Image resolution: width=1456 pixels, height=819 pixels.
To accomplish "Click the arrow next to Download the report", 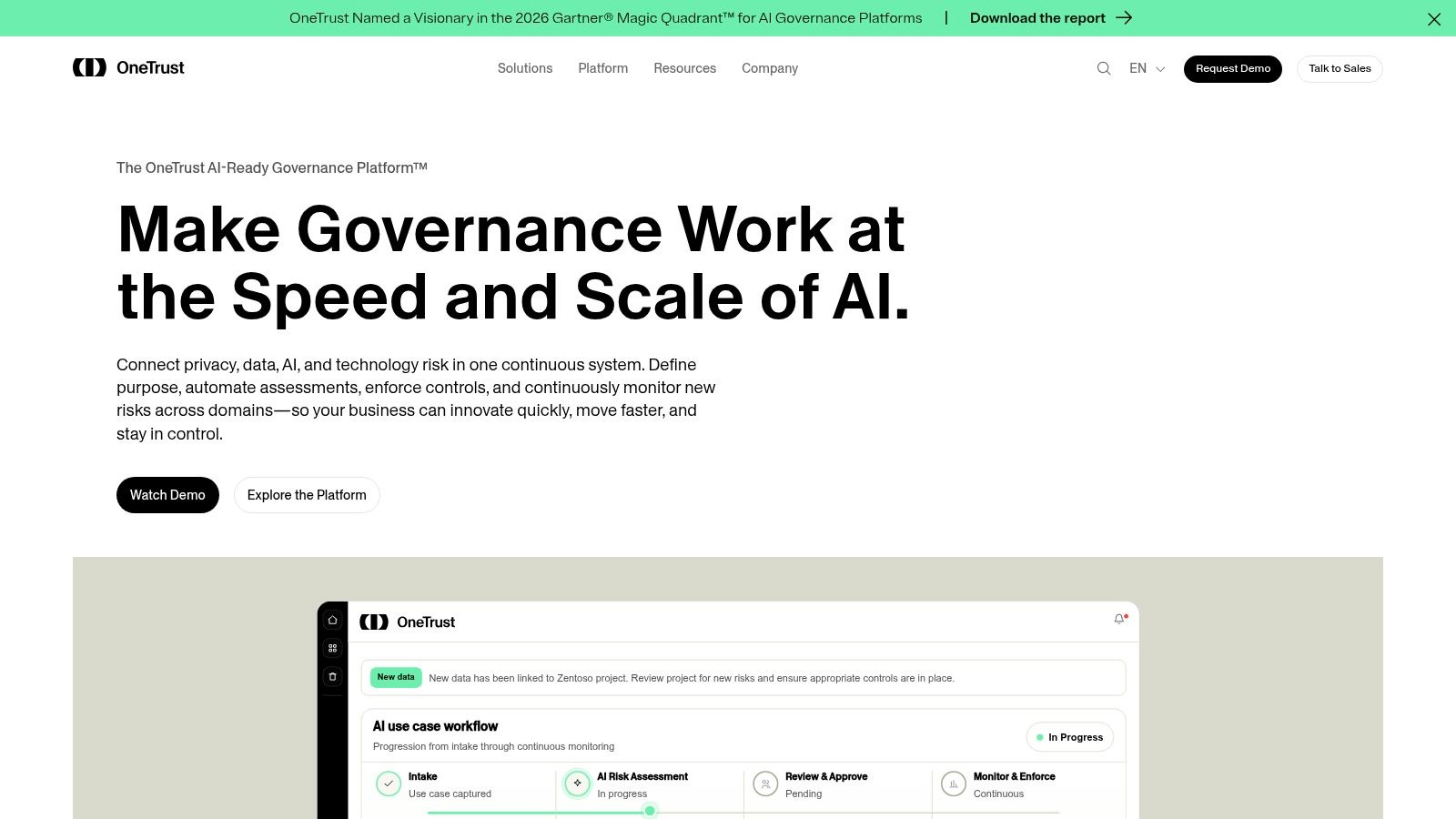I will [1124, 17].
